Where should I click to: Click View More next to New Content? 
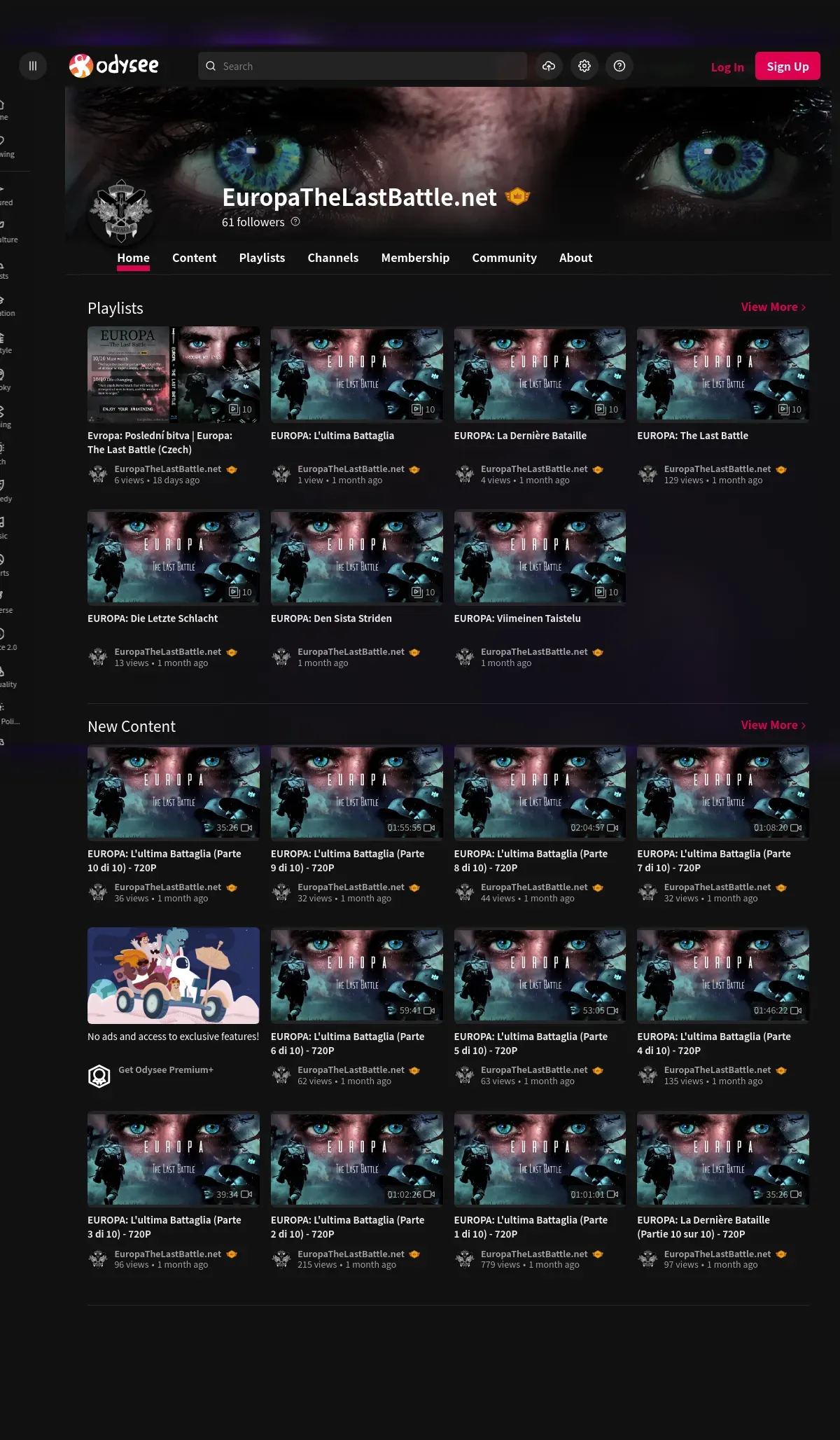coord(773,725)
